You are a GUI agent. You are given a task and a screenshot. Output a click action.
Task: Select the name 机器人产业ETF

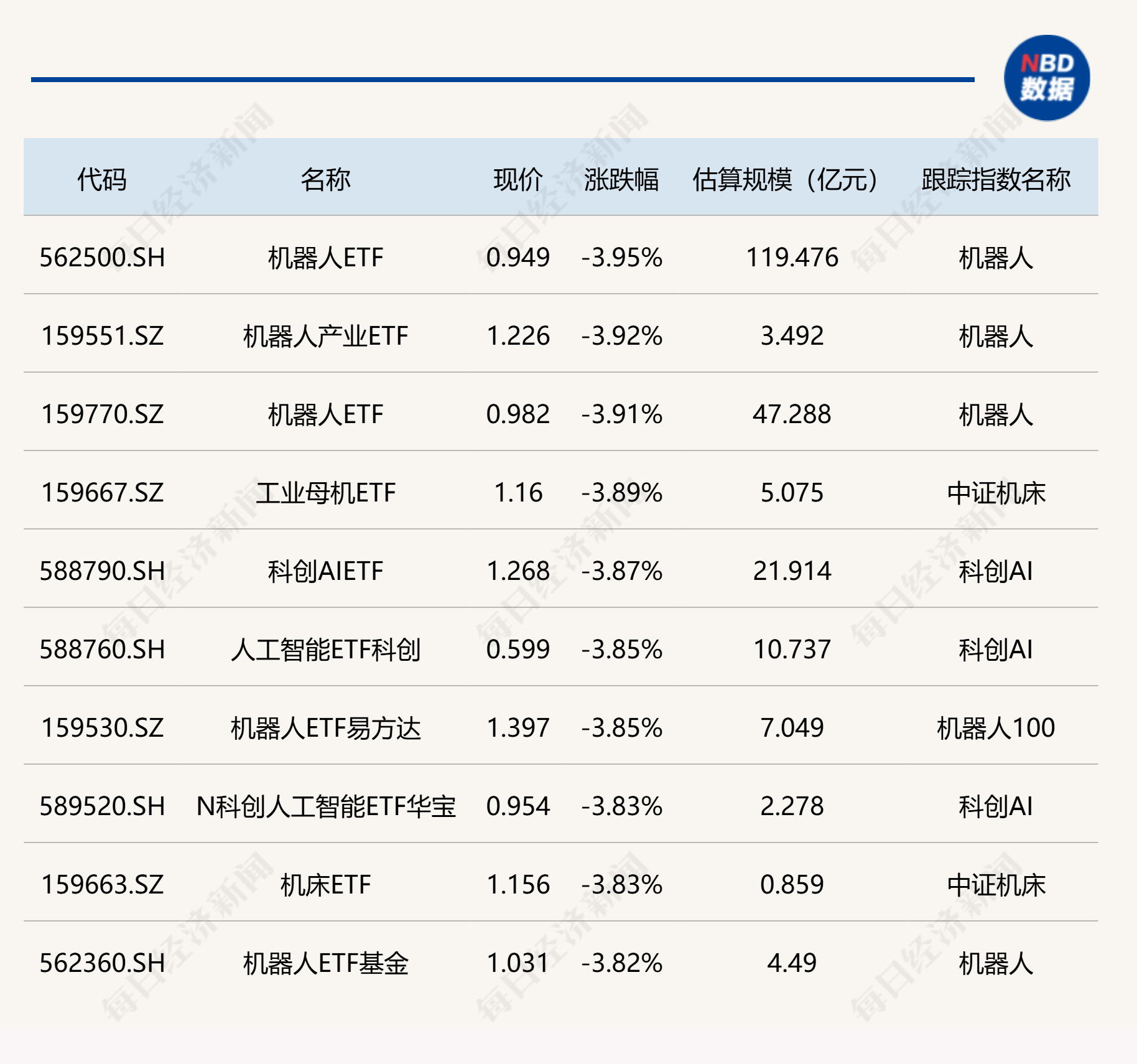point(325,336)
